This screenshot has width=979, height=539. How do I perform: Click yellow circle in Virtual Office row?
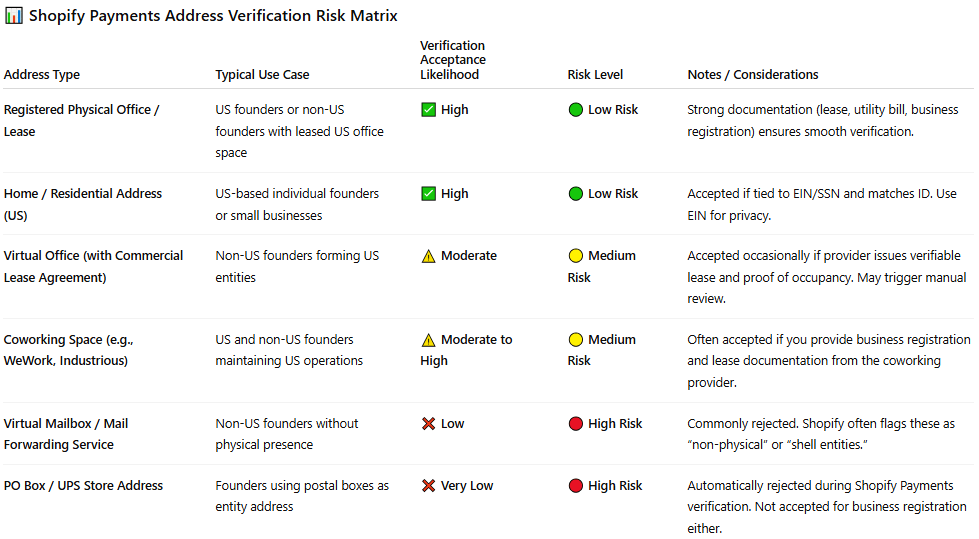pos(575,256)
